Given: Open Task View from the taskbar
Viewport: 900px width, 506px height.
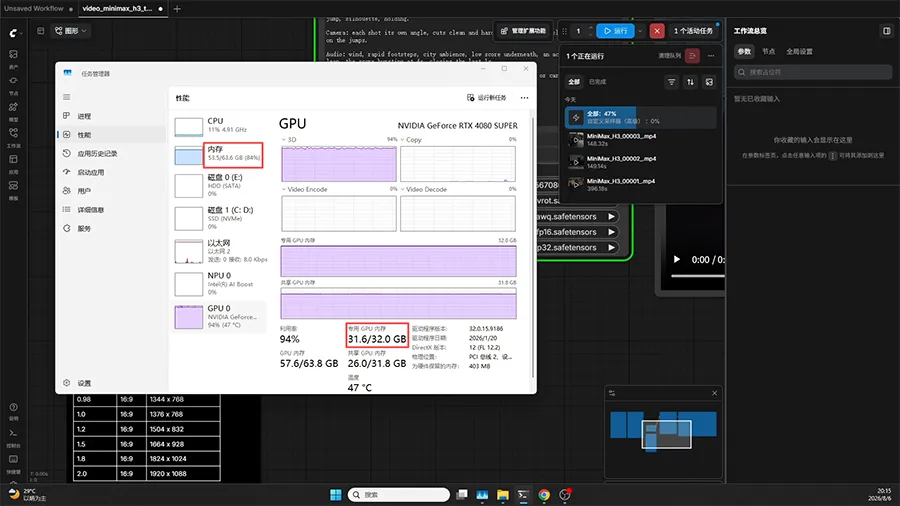Looking at the screenshot, I should (461, 495).
